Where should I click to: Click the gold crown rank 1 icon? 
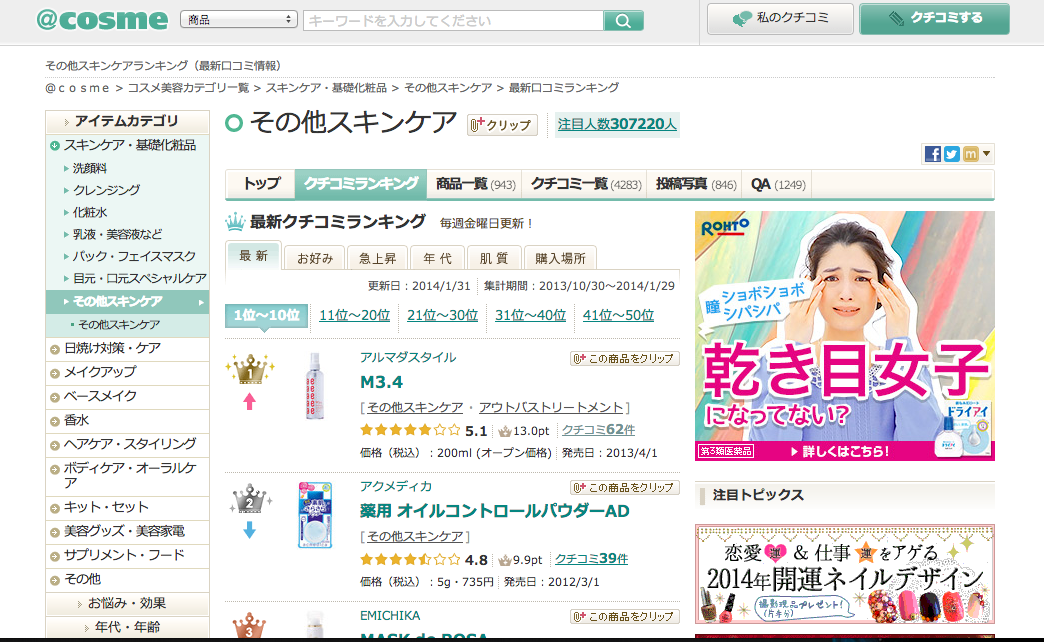[x=250, y=369]
